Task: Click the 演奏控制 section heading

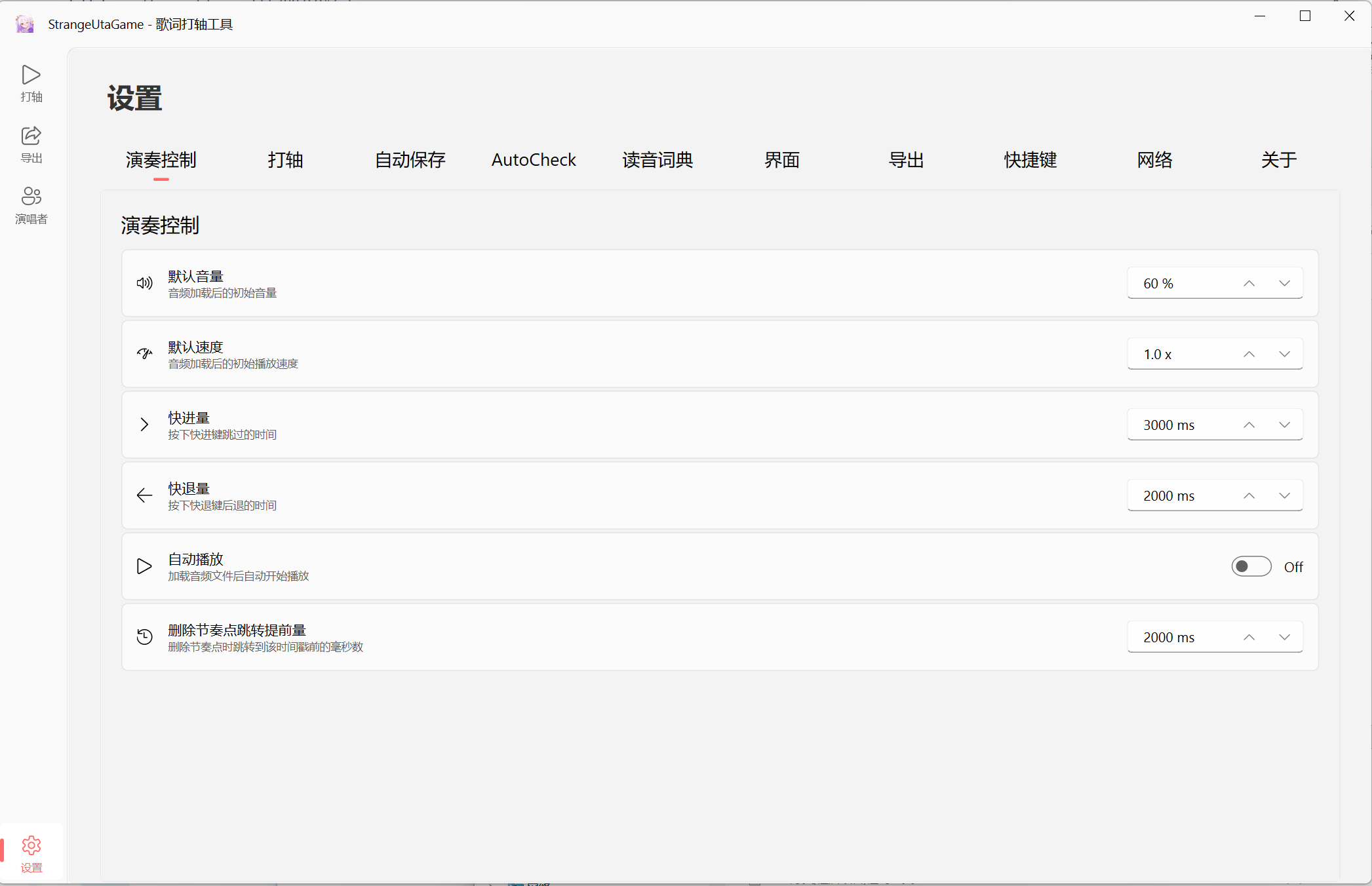Action: point(160,225)
